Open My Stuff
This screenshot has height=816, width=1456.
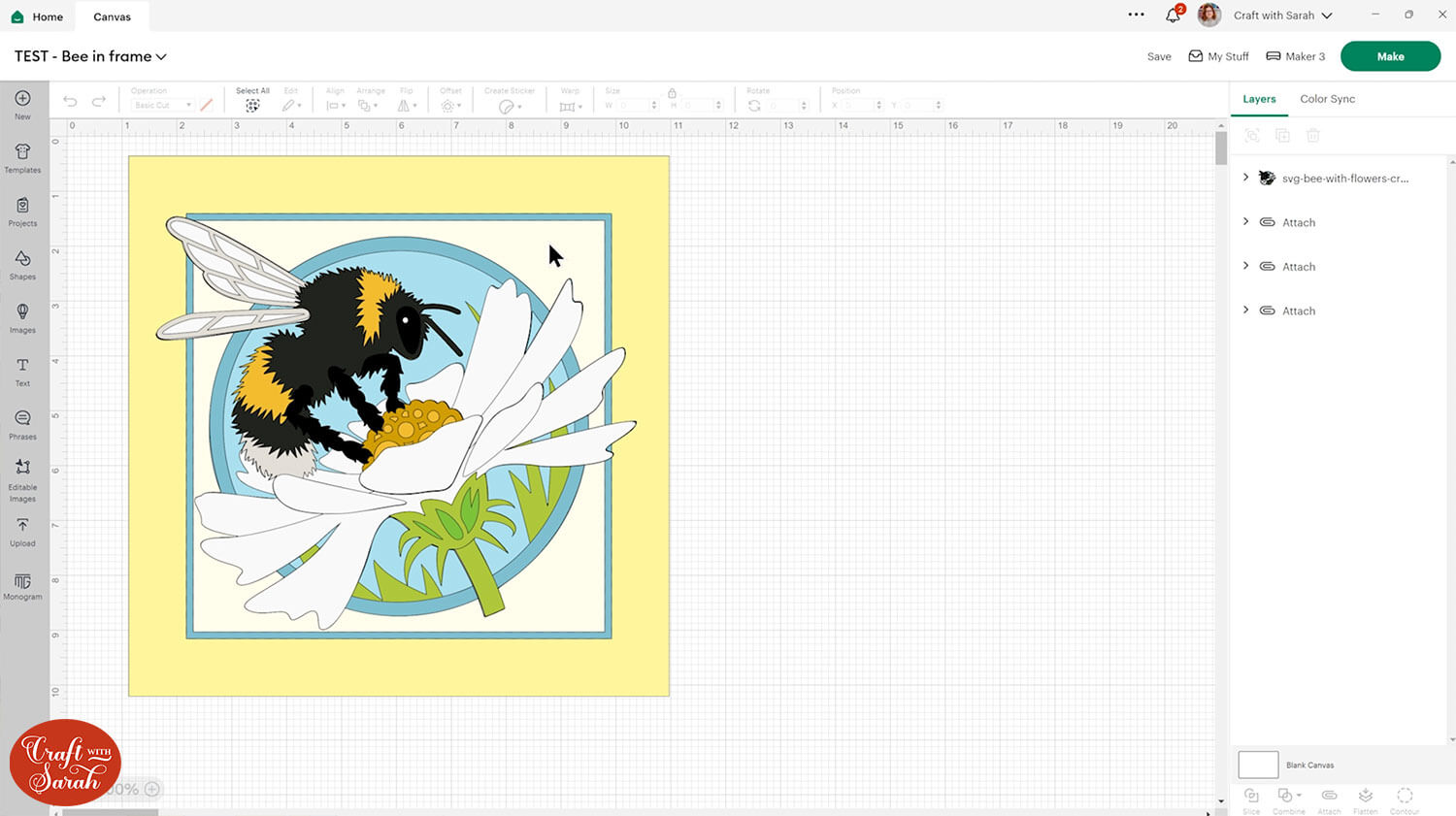pos(1219,56)
